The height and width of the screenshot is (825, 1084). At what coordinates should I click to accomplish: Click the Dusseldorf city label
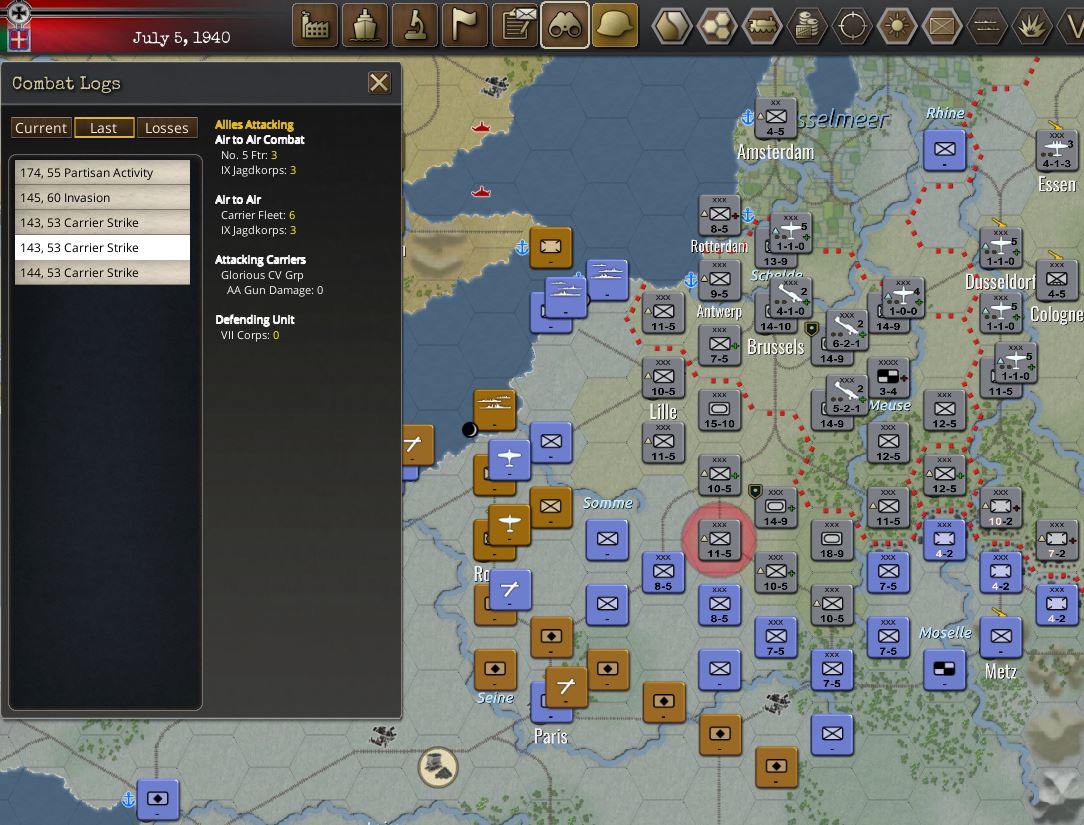pos(1000,281)
